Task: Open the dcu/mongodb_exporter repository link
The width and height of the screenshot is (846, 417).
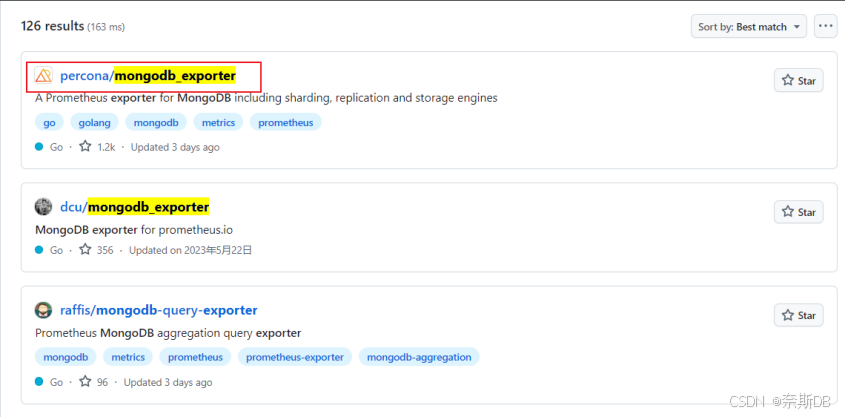Action: tap(134, 207)
